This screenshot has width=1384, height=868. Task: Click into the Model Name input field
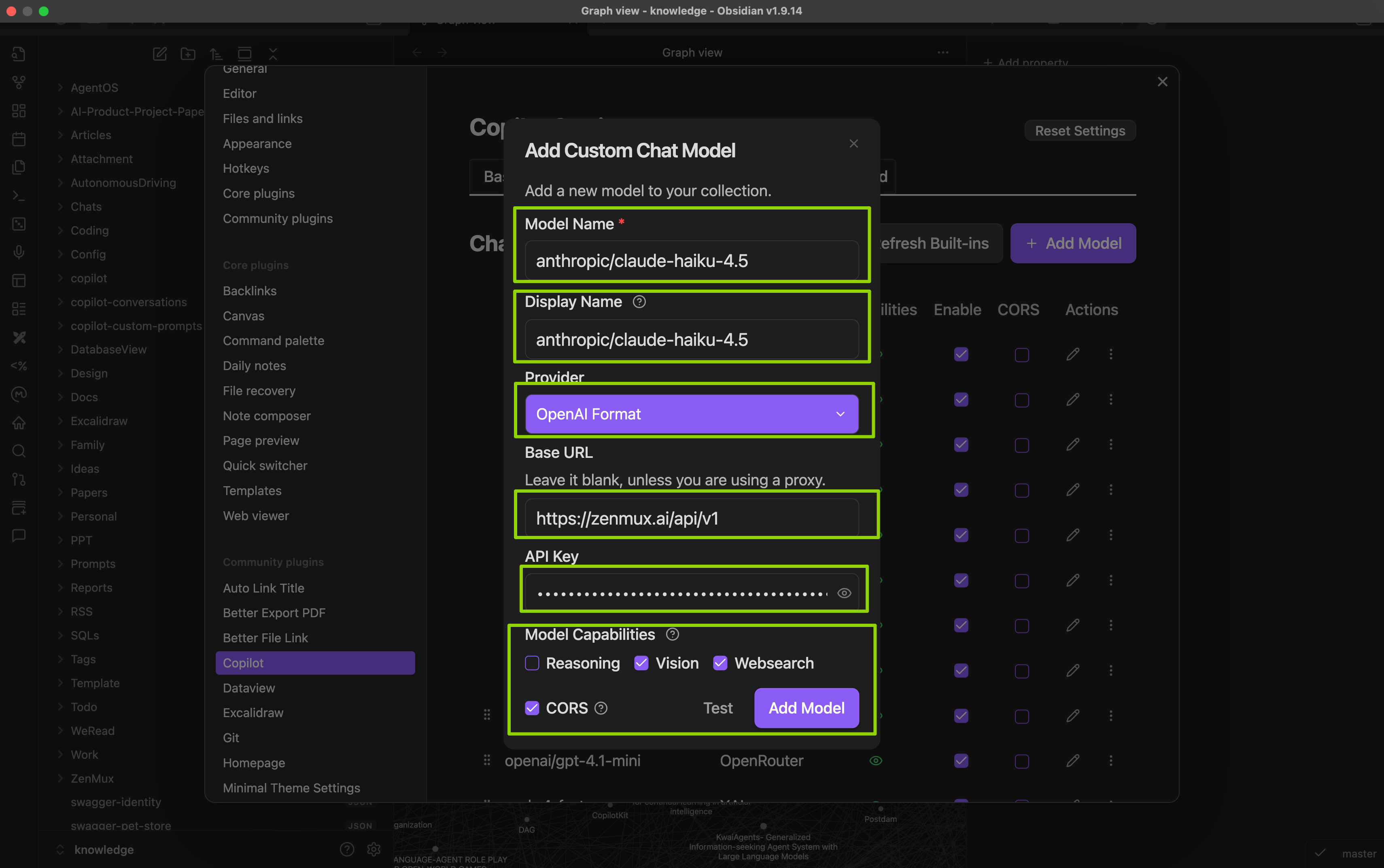tap(692, 260)
